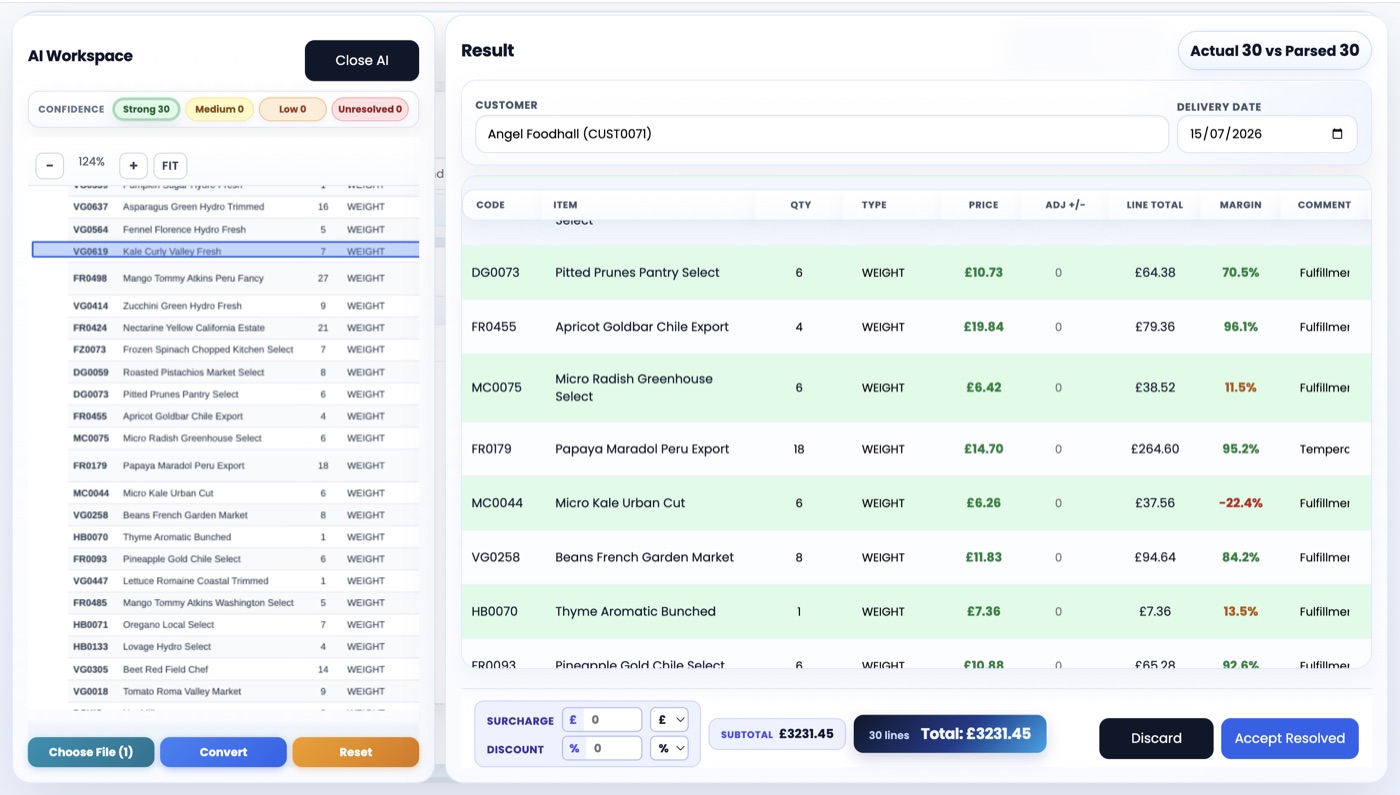1400x795 pixels.
Task: Click the PRICE column header
Action: coord(983,205)
